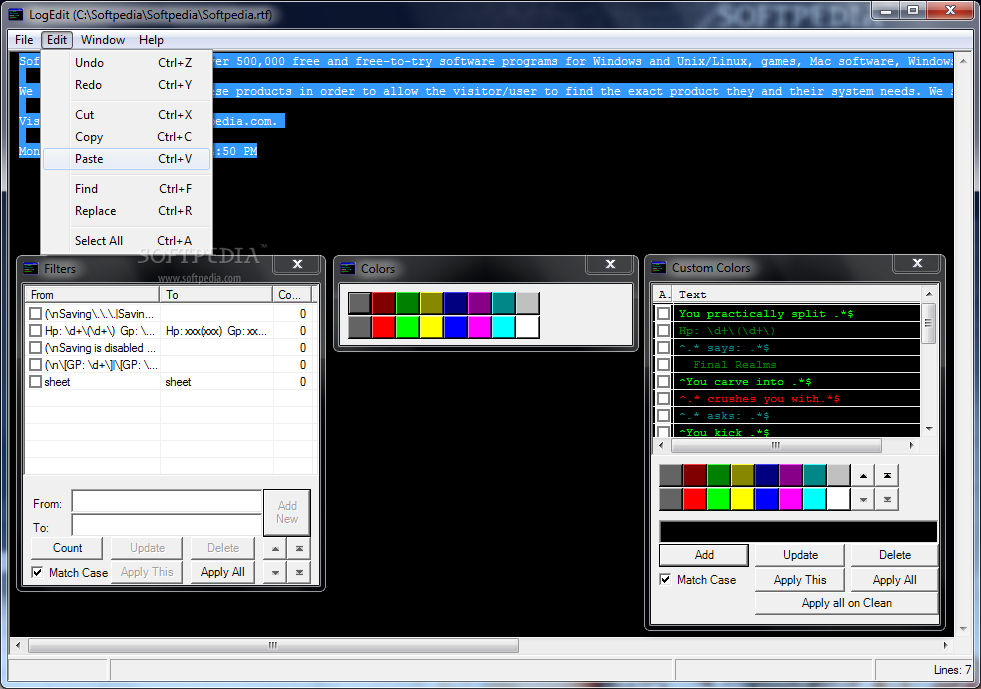Viewport: 981px width, 689px height.
Task: Pick dark green swatch in Colors panel
Action: pyautogui.click(x=407, y=304)
